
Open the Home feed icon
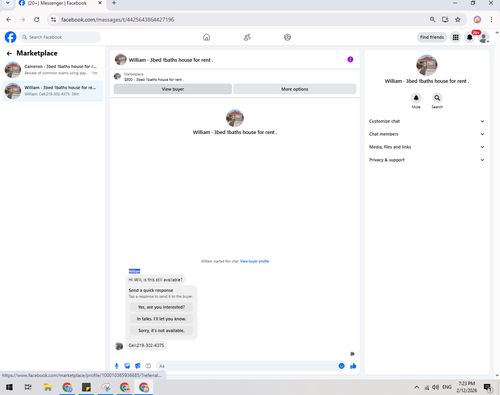[207, 37]
